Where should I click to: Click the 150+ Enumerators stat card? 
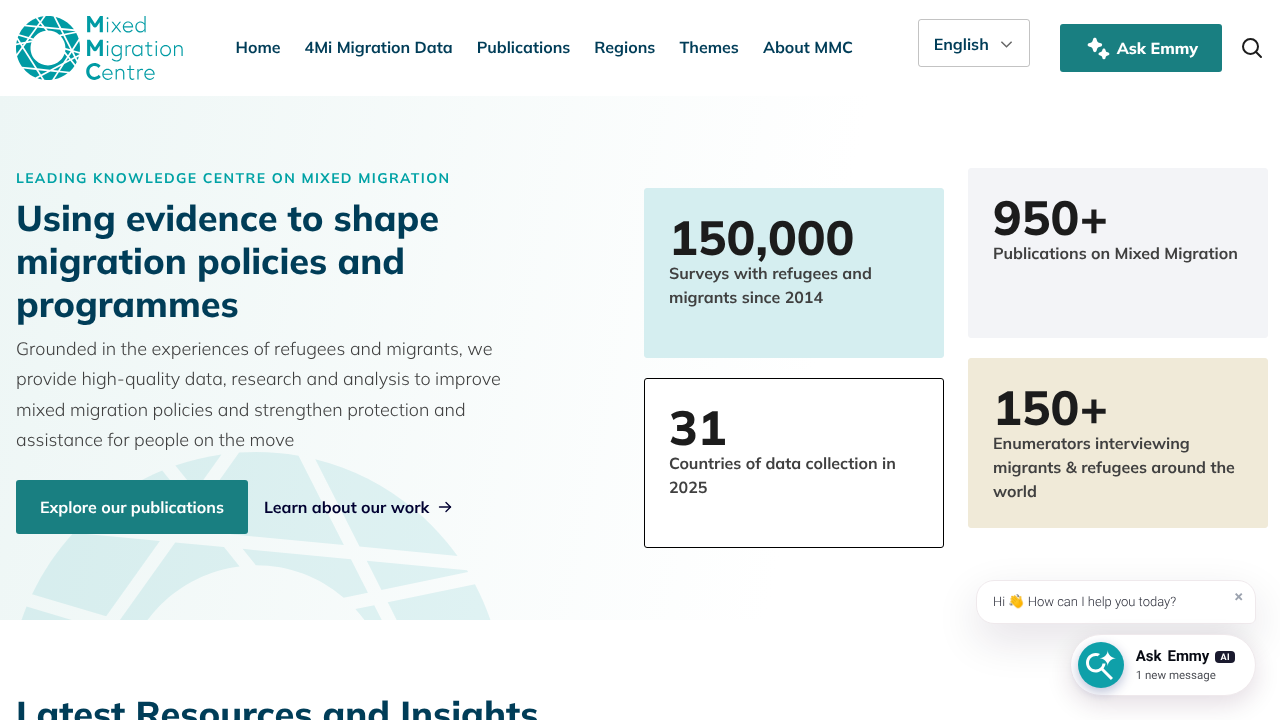tap(1118, 443)
